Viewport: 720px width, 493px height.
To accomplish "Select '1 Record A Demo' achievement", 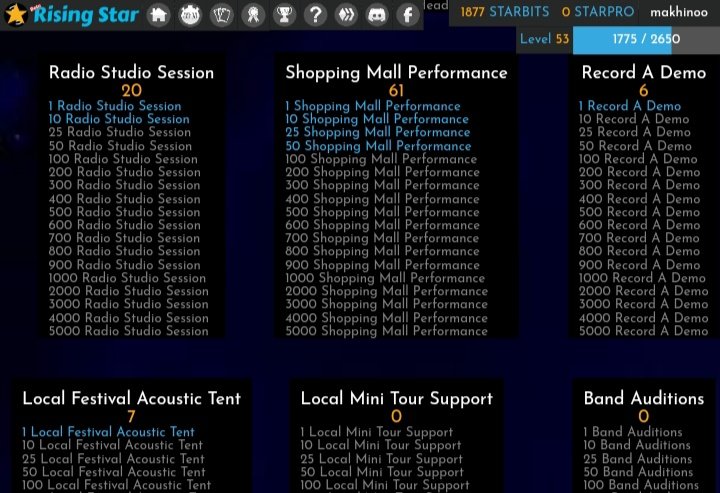I will tap(630, 106).
